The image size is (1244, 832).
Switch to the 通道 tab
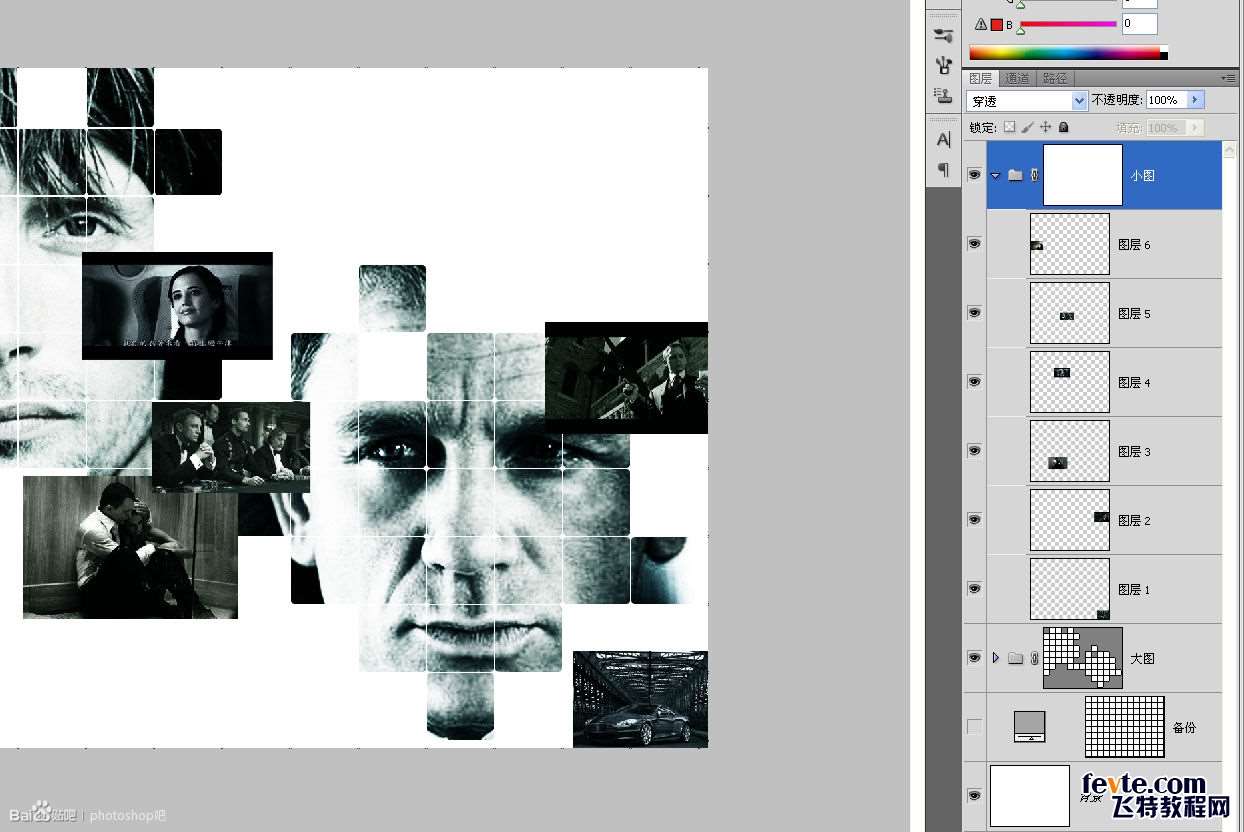pos(1017,78)
